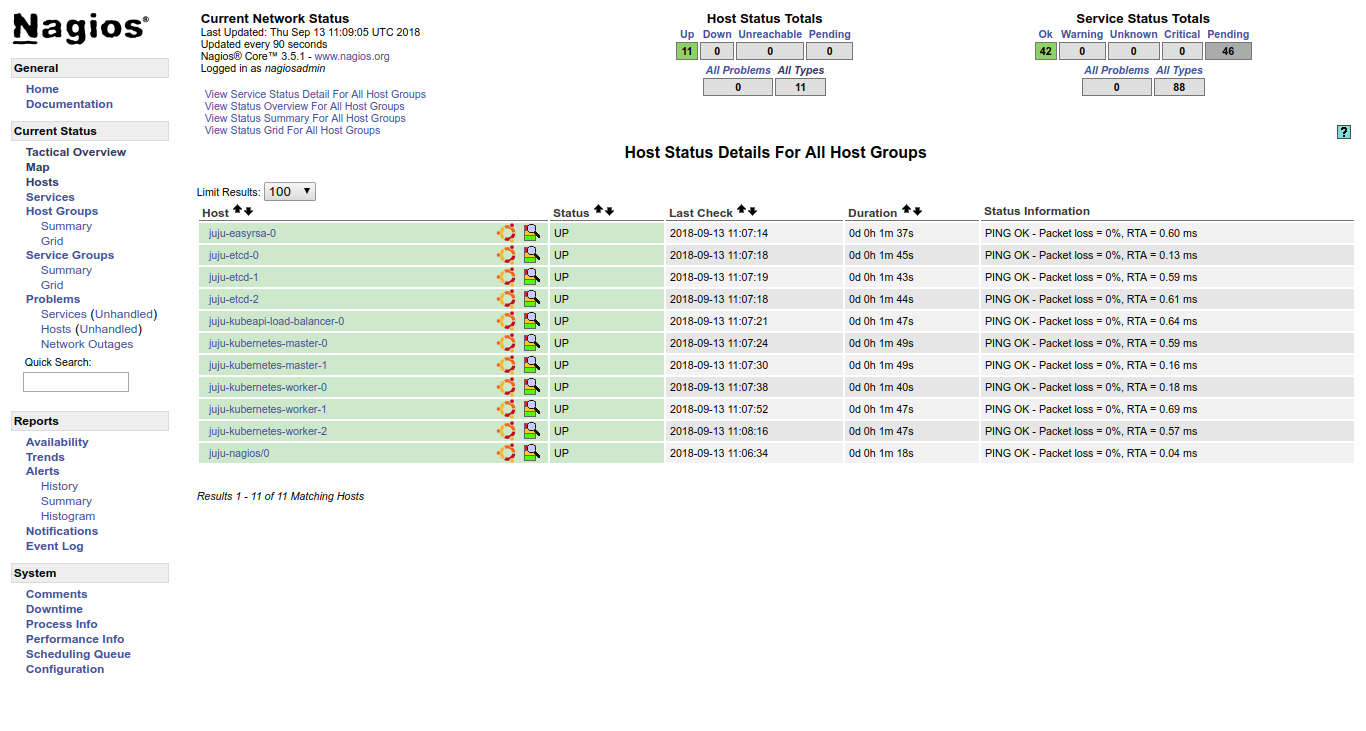Image resolution: width=1366 pixels, height=731 pixels.
Task: Click View Status Summary For All Host Groups
Action: [305, 118]
